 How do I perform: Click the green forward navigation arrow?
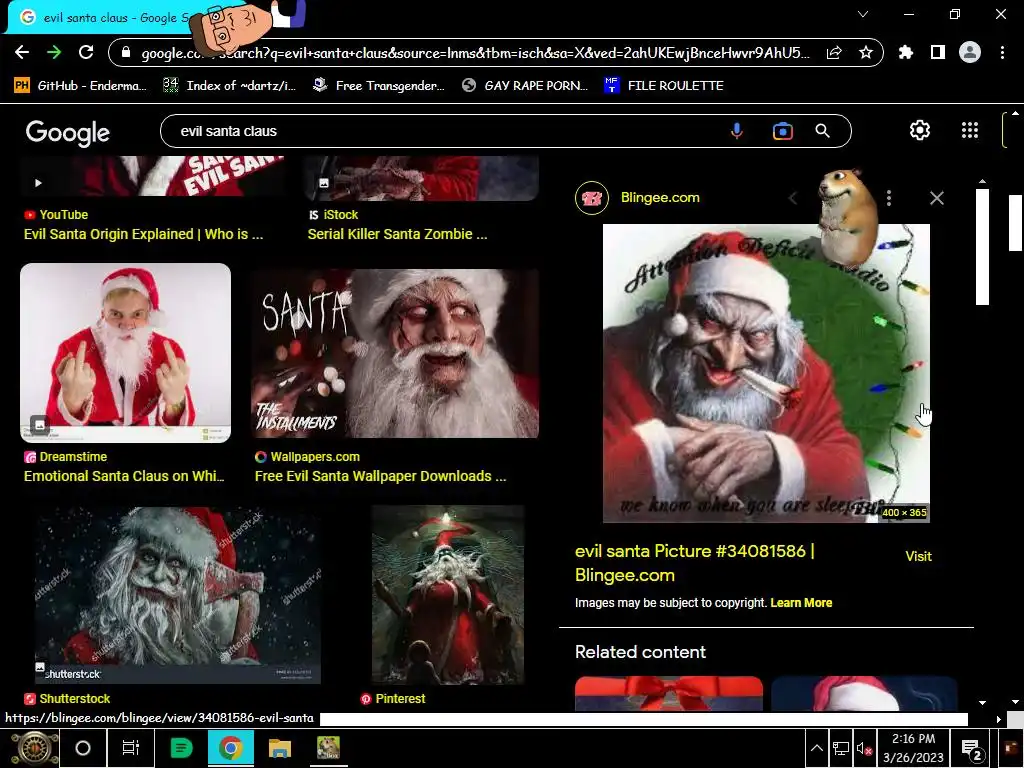click(x=54, y=52)
